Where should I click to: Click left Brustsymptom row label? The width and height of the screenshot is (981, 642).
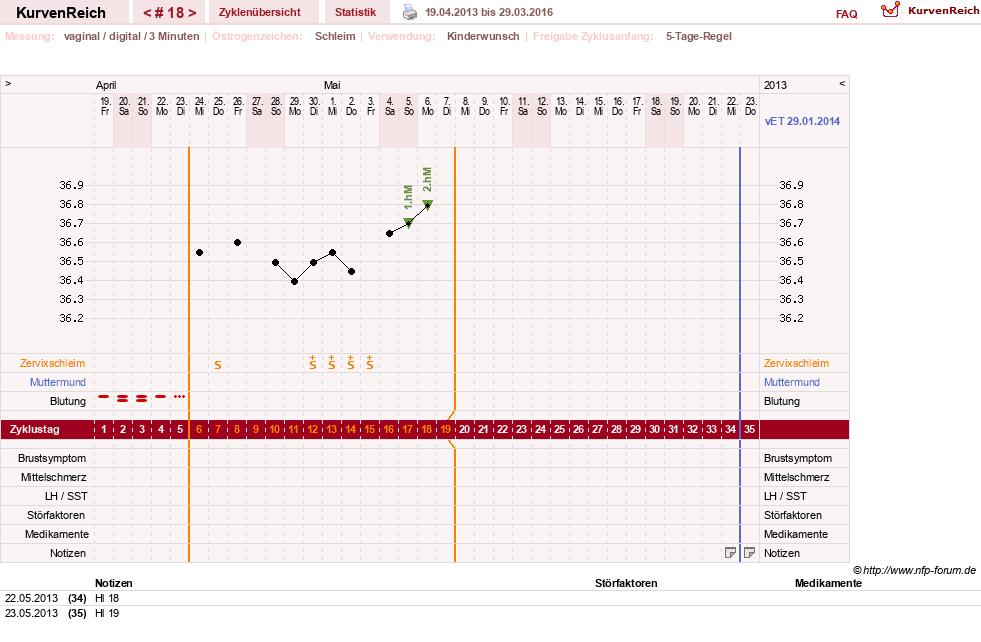click(52, 458)
